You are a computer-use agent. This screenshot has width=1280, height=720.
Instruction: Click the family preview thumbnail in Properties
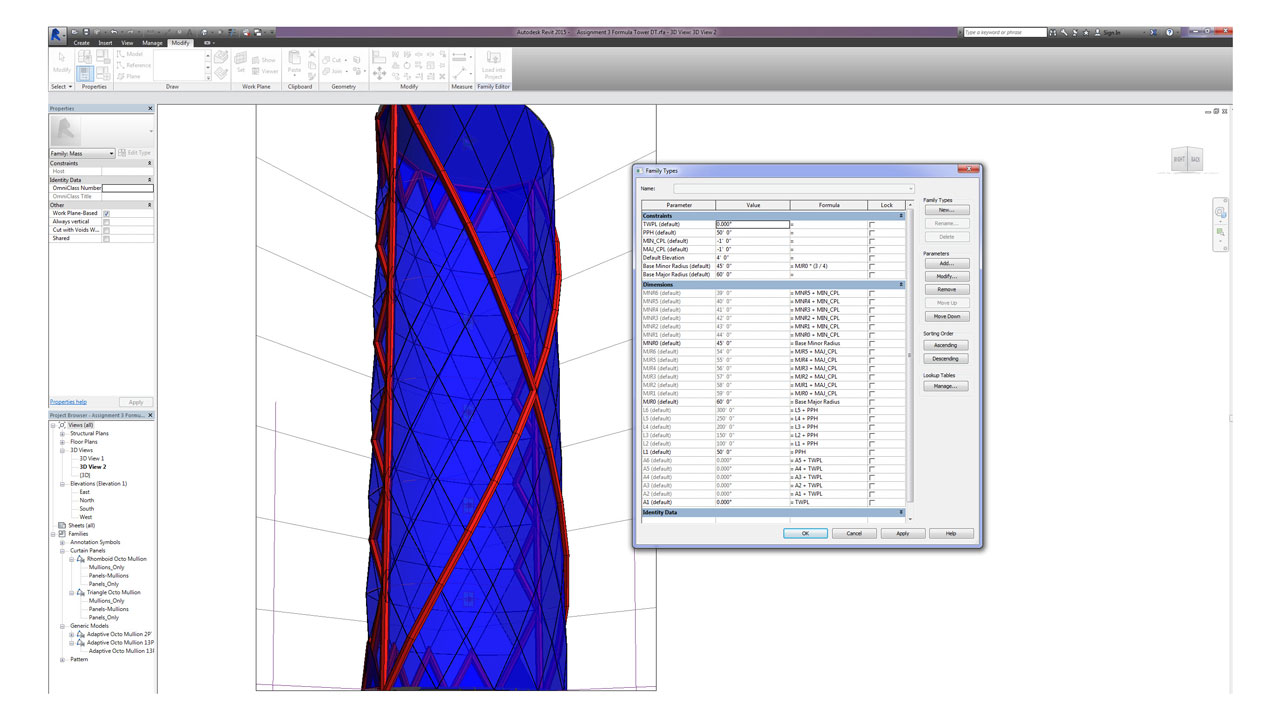[x=66, y=131]
